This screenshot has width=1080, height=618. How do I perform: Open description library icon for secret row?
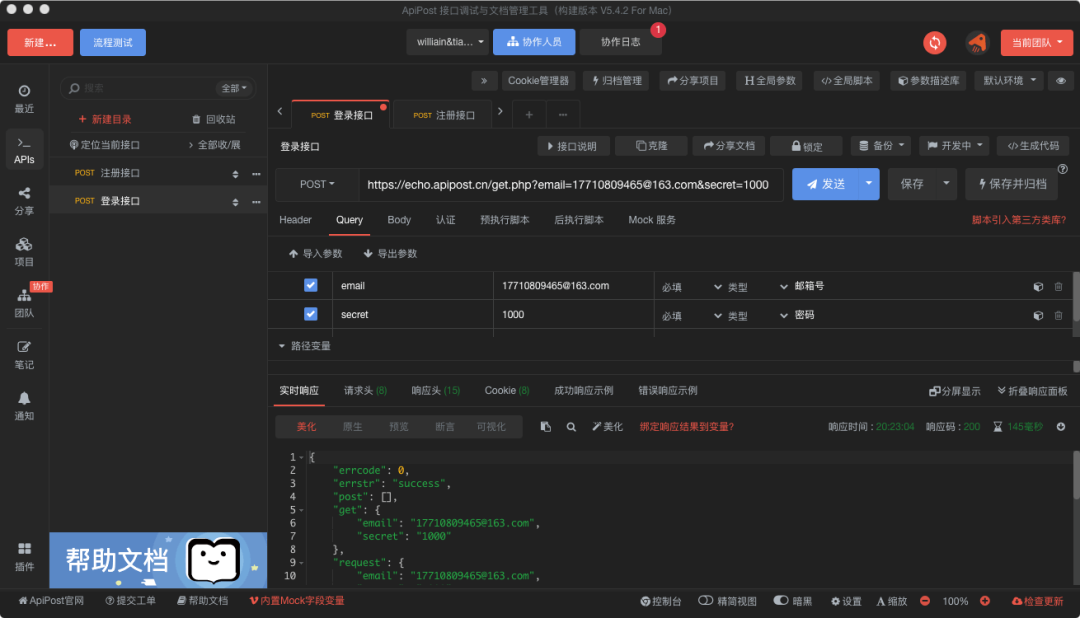click(x=1038, y=315)
